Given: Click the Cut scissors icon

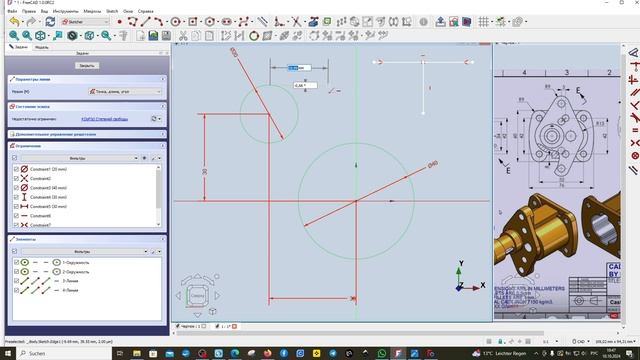Looking at the screenshot, I should pyautogui.click(x=183, y=36).
